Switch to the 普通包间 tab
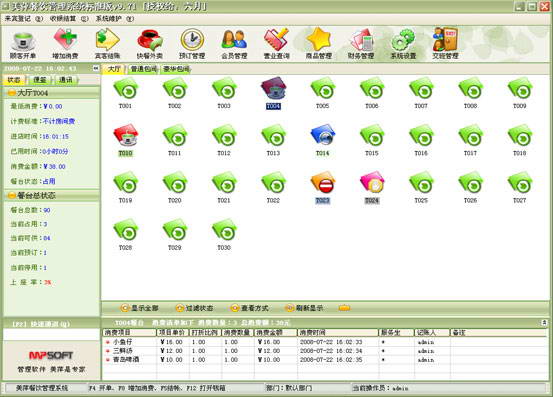553x397 pixels. pyautogui.click(x=143, y=69)
